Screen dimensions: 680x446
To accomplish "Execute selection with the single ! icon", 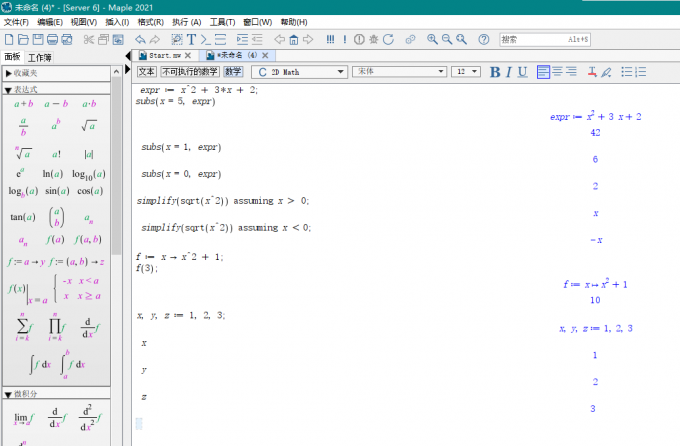I will point(345,39).
